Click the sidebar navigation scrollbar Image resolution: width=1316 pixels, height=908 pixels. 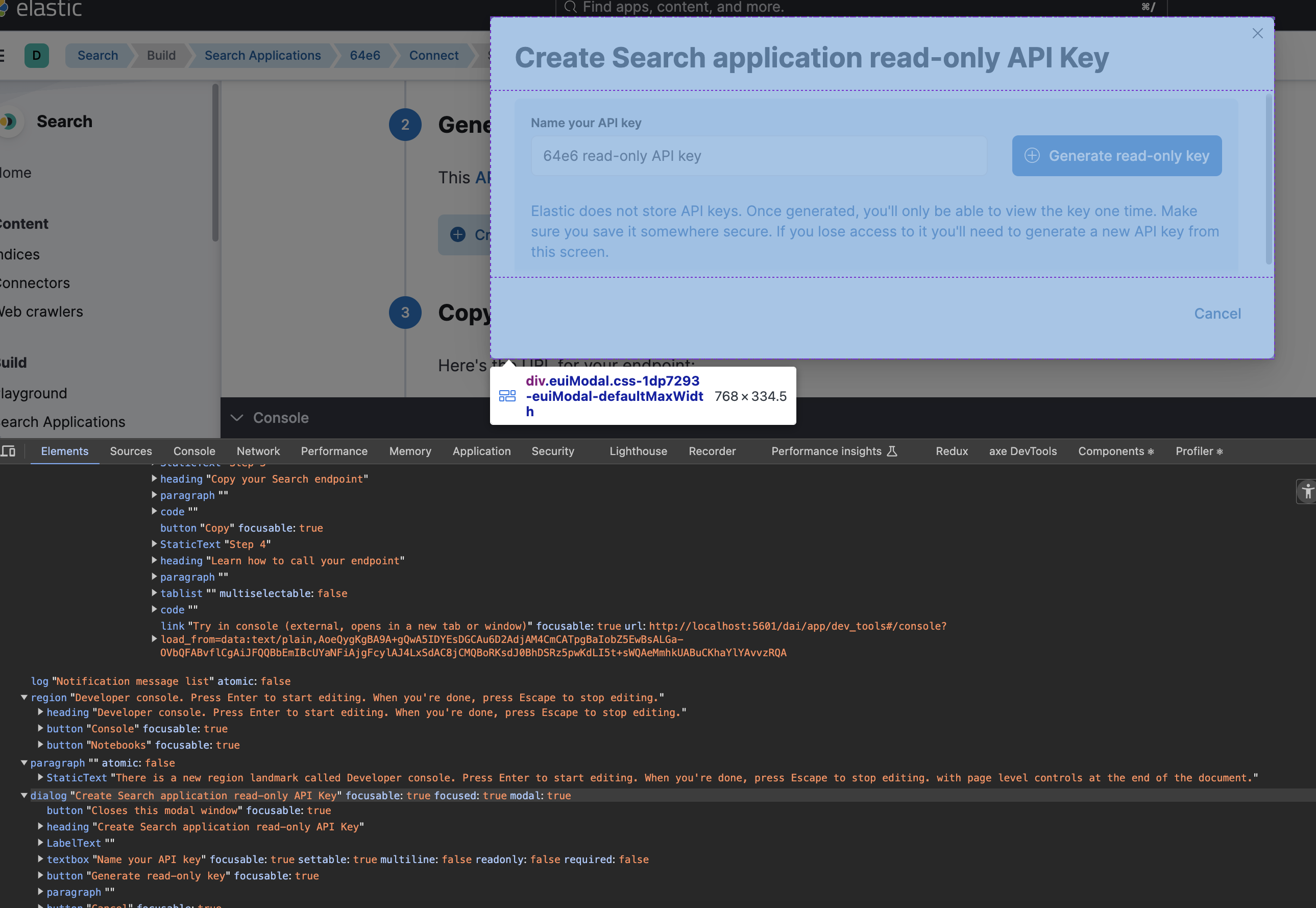pyautogui.click(x=215, y=163)
